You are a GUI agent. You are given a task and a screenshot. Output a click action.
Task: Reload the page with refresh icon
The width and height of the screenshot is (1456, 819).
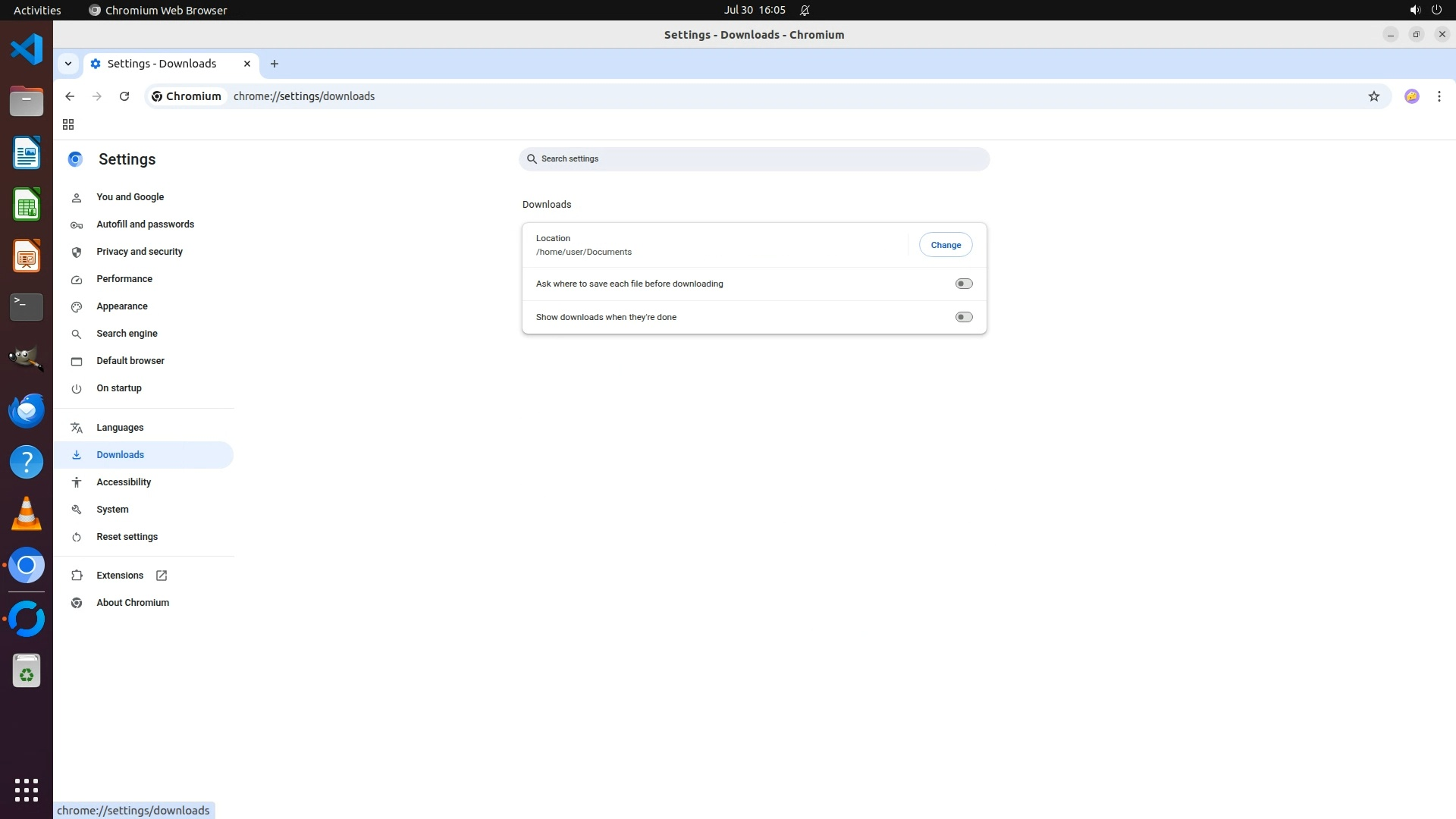pyautogui.click(x=124, y=96)
